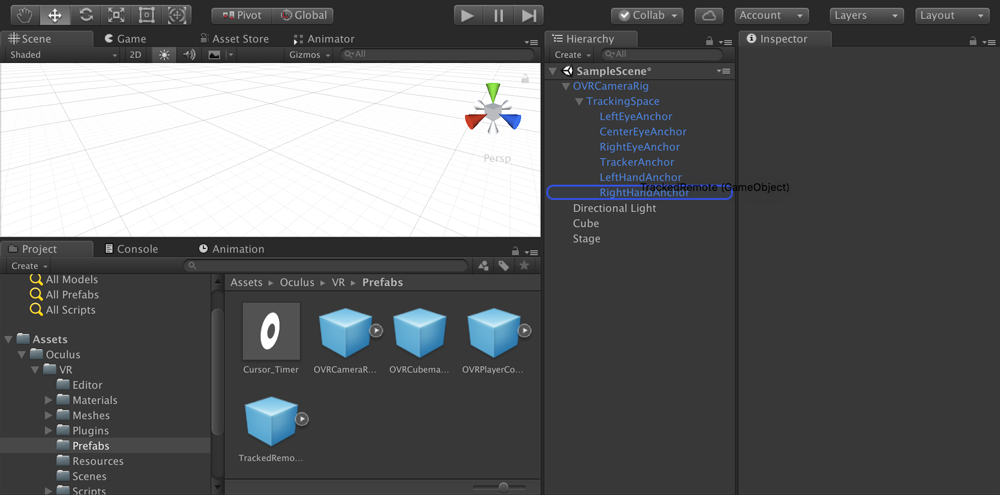Show favorites star icon
This screenshot has width=1000, height=495.
click(524, 265)
